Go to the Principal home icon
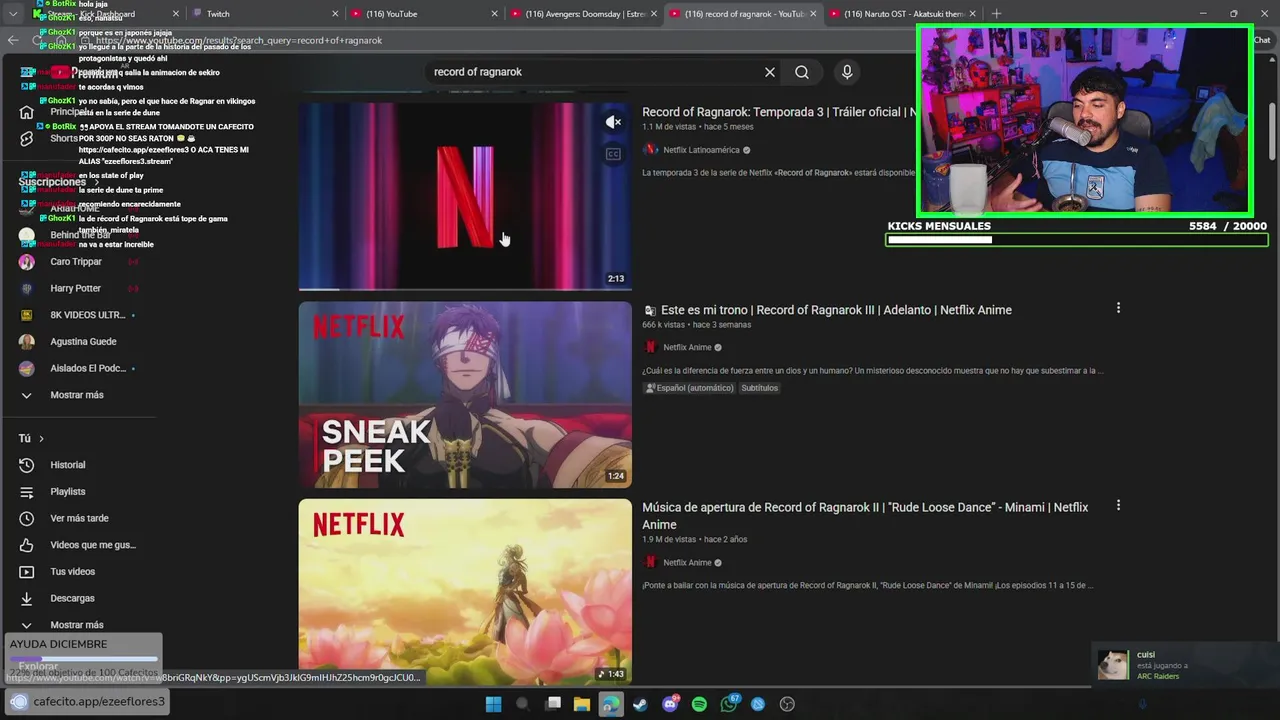 (27, 112)
